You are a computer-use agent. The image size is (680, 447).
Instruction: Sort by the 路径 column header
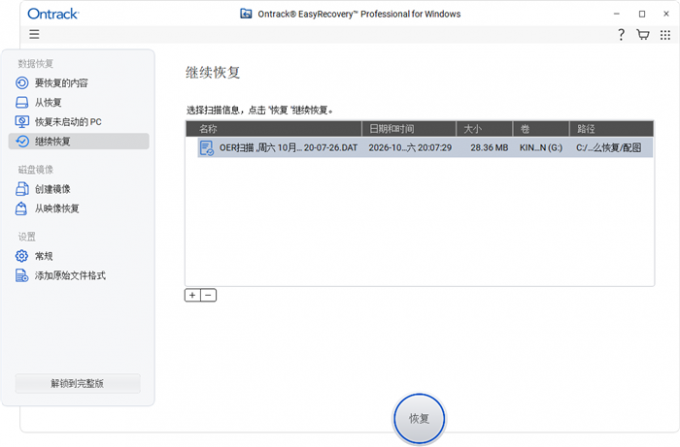coord(611,129)
